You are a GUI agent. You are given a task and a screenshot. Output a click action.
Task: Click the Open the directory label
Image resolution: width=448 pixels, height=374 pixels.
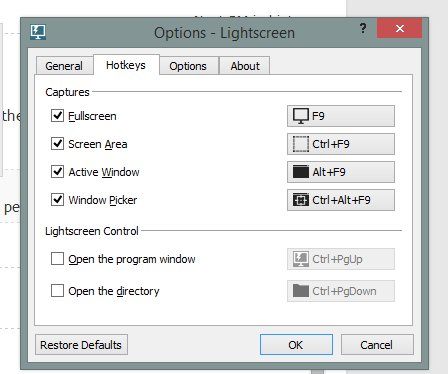[114, 291]
